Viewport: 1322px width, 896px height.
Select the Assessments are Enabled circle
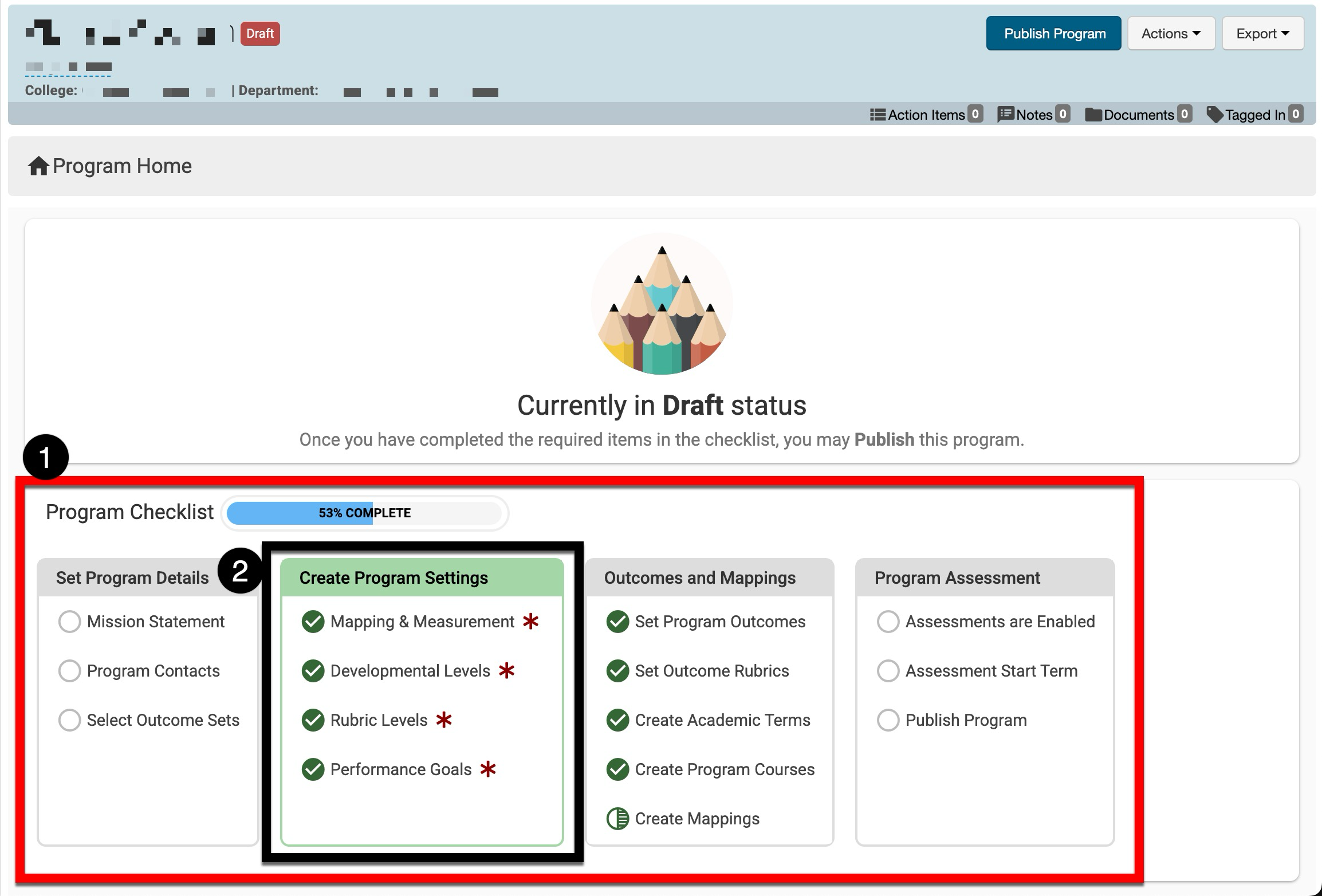(x=888, y=622)
